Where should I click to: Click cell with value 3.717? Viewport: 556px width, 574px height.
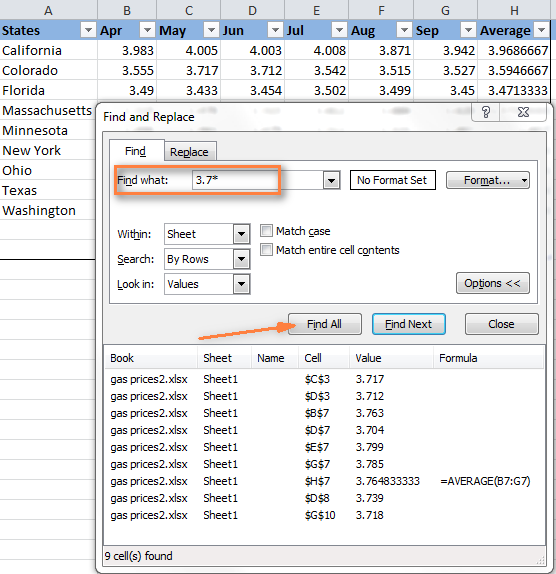pyautogui.click(x=189, y=70)
